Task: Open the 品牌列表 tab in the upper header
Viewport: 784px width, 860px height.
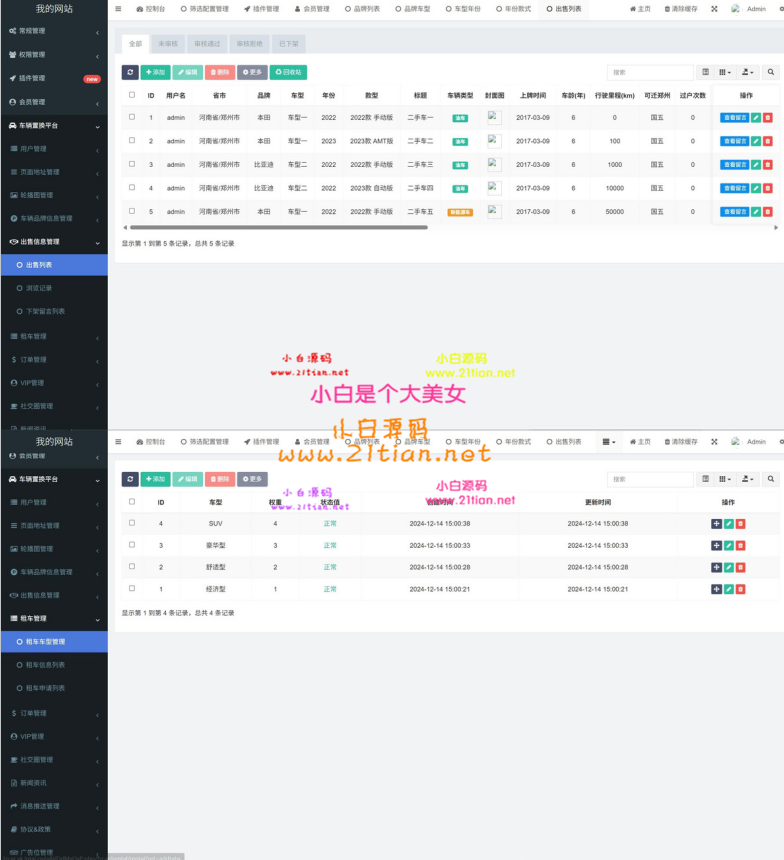Action: click(x=362, y=9)
